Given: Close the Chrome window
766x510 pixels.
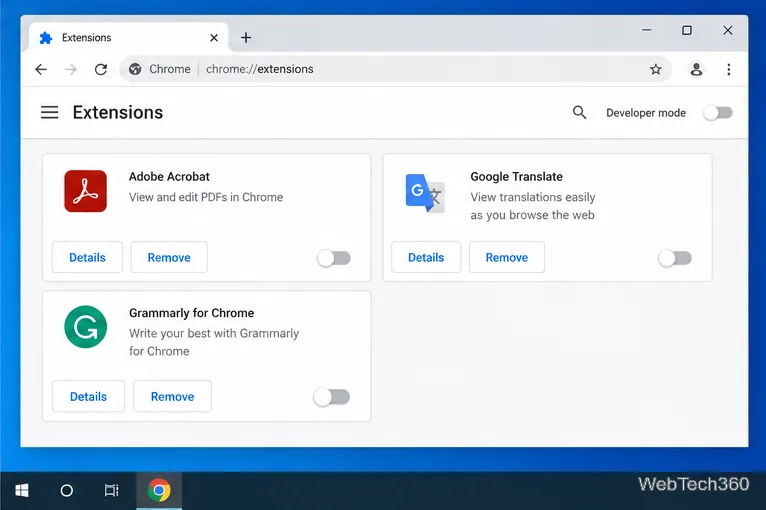Looking at the screenshot, I should [x=727, y=30].
